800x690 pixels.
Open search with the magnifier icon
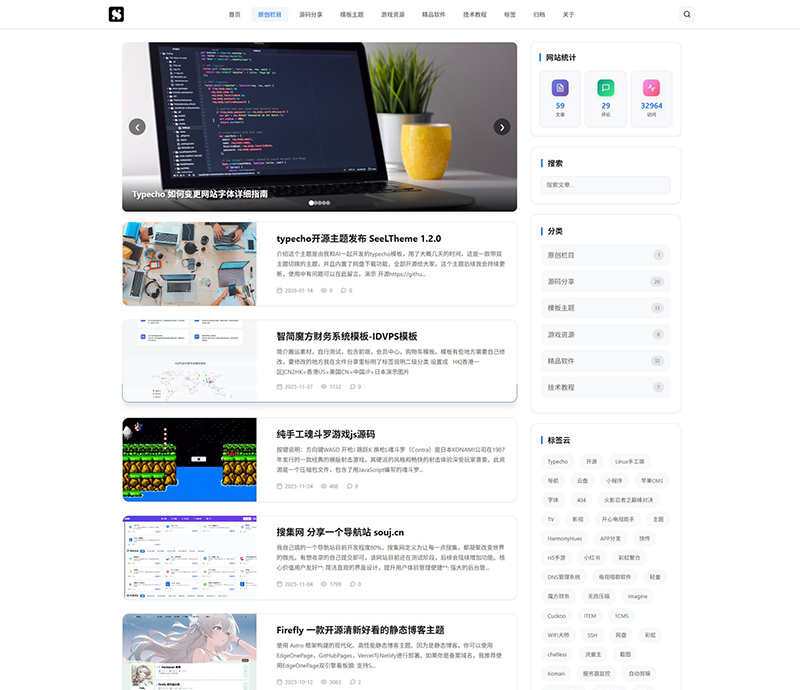pyautogui.click(x=686, y=14)
